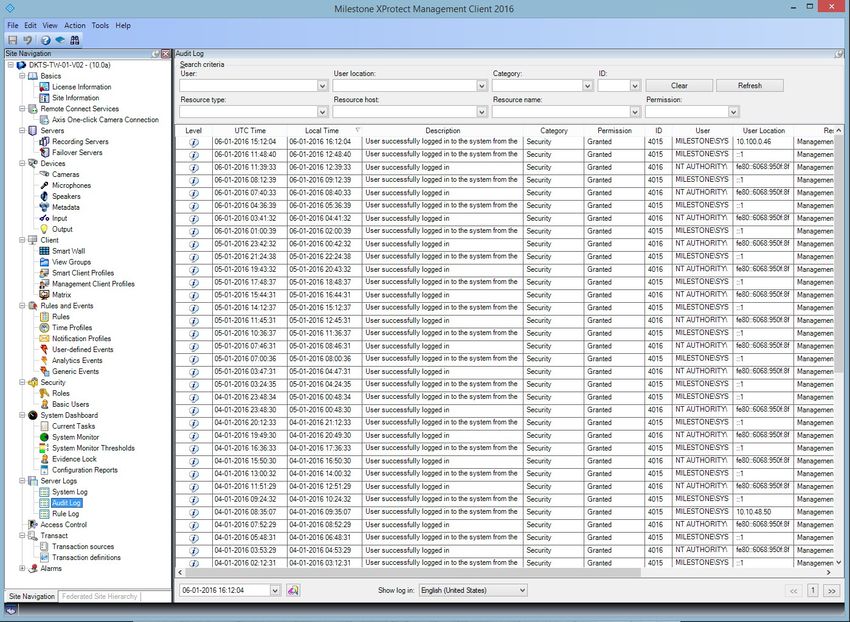Click the System Log icon
This screenshot has width=850, height=622.
click(x=44, y=492)
